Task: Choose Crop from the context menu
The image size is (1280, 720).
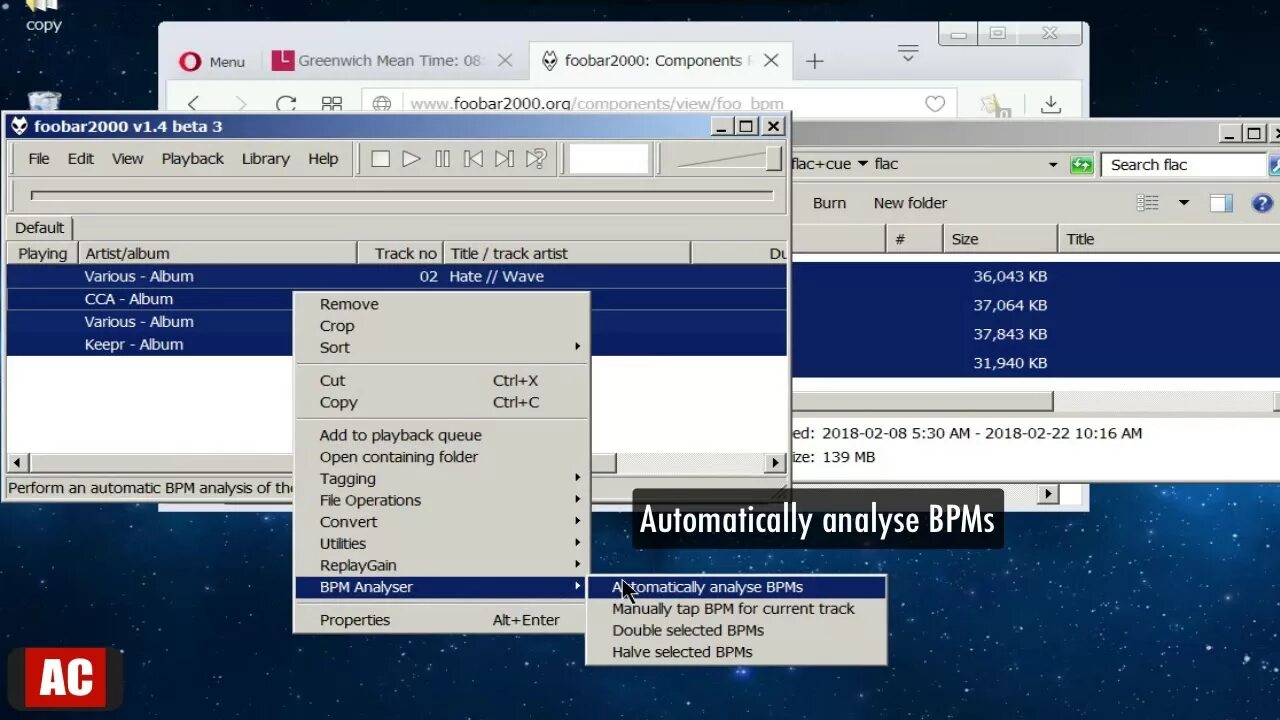Action: coord(441,326)
